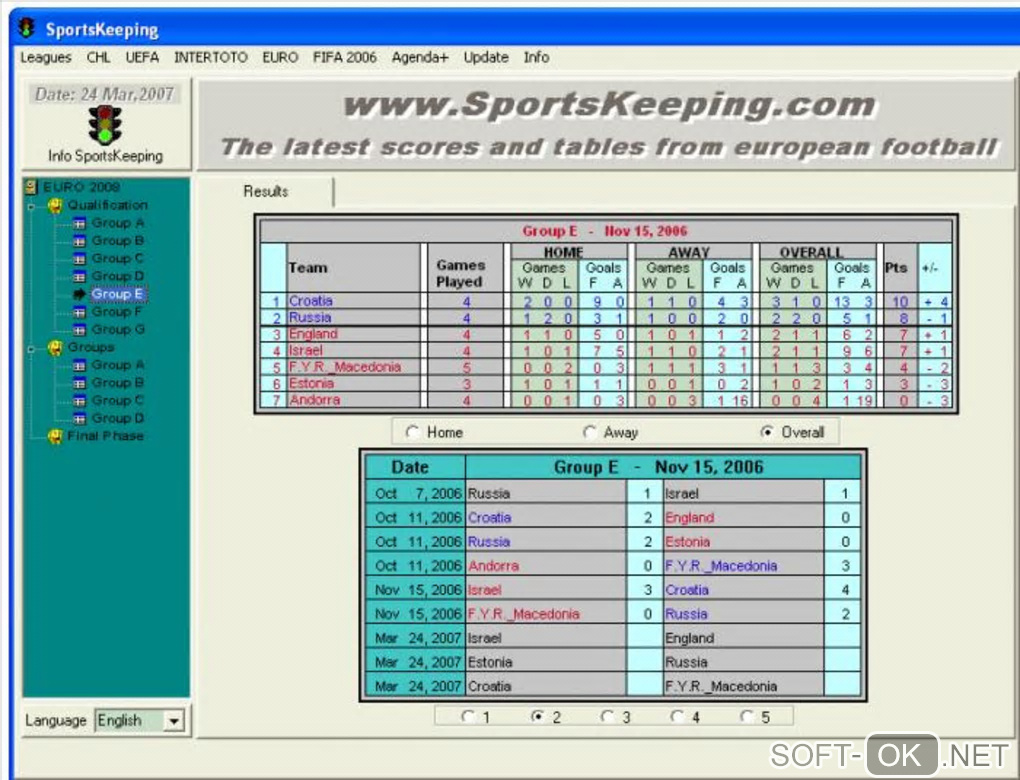Click the traffic light Info SportsKeeping icon
1020x780 pixels.
[x=105, y=126]
